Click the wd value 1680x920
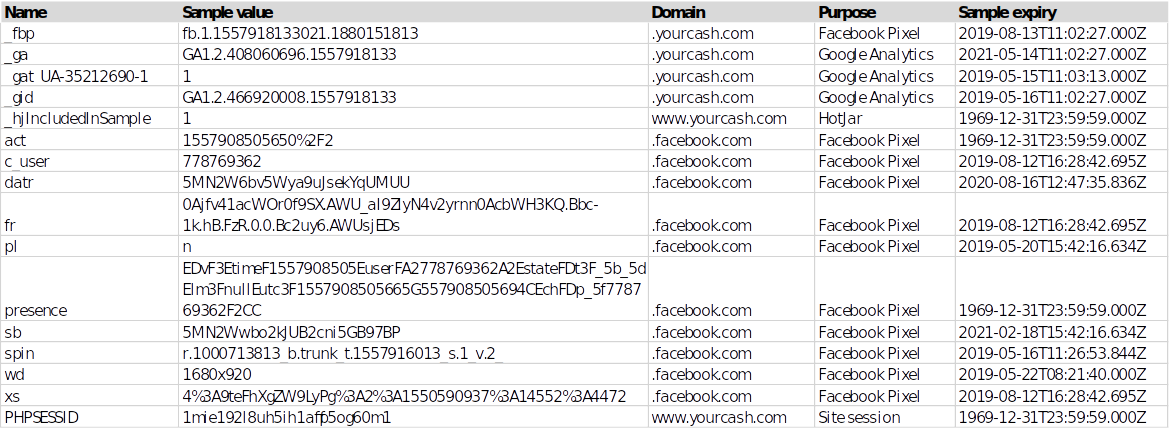 217,374
